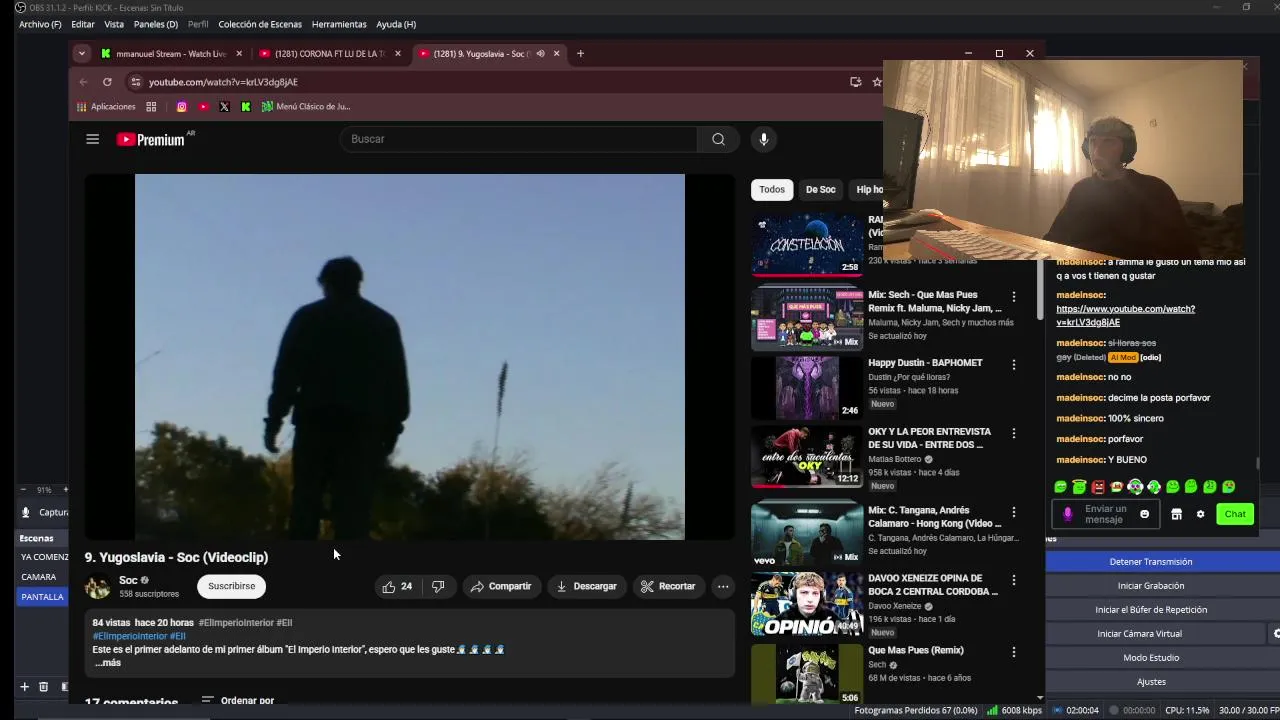Mute the tab via speaker icon
Screen dimensions: 1280x720
[540, 53]
